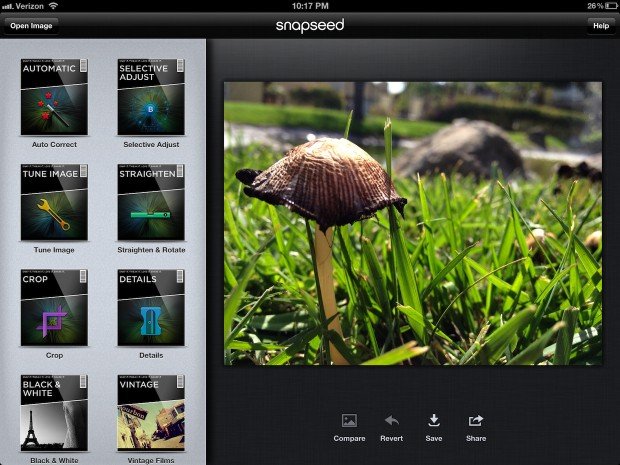
Task: Select the Details sharpening tool
Action: 151,308
